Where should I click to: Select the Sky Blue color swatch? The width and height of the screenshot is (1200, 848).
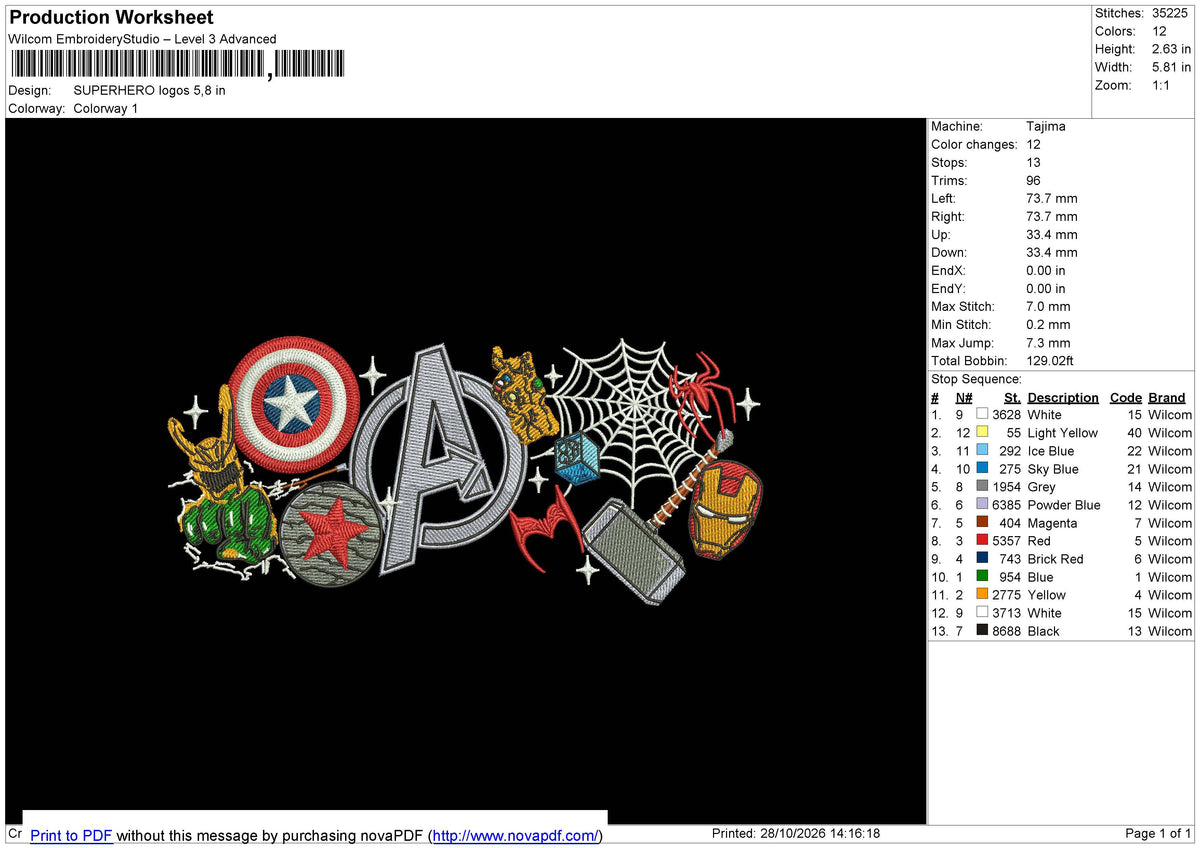[982, 469]
